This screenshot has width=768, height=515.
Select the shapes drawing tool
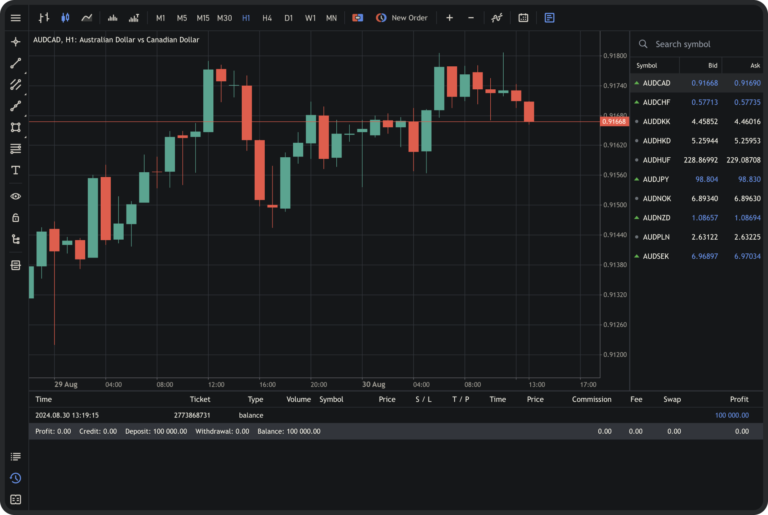pos(16,127)
